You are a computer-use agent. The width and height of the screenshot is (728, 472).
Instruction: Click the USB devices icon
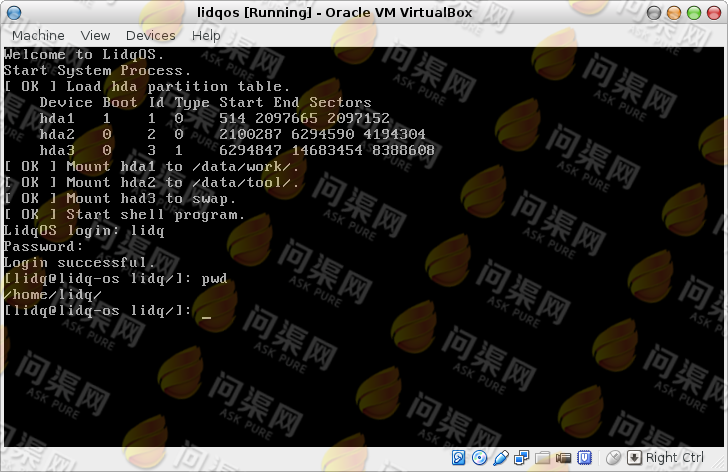(x=500, y=458)
